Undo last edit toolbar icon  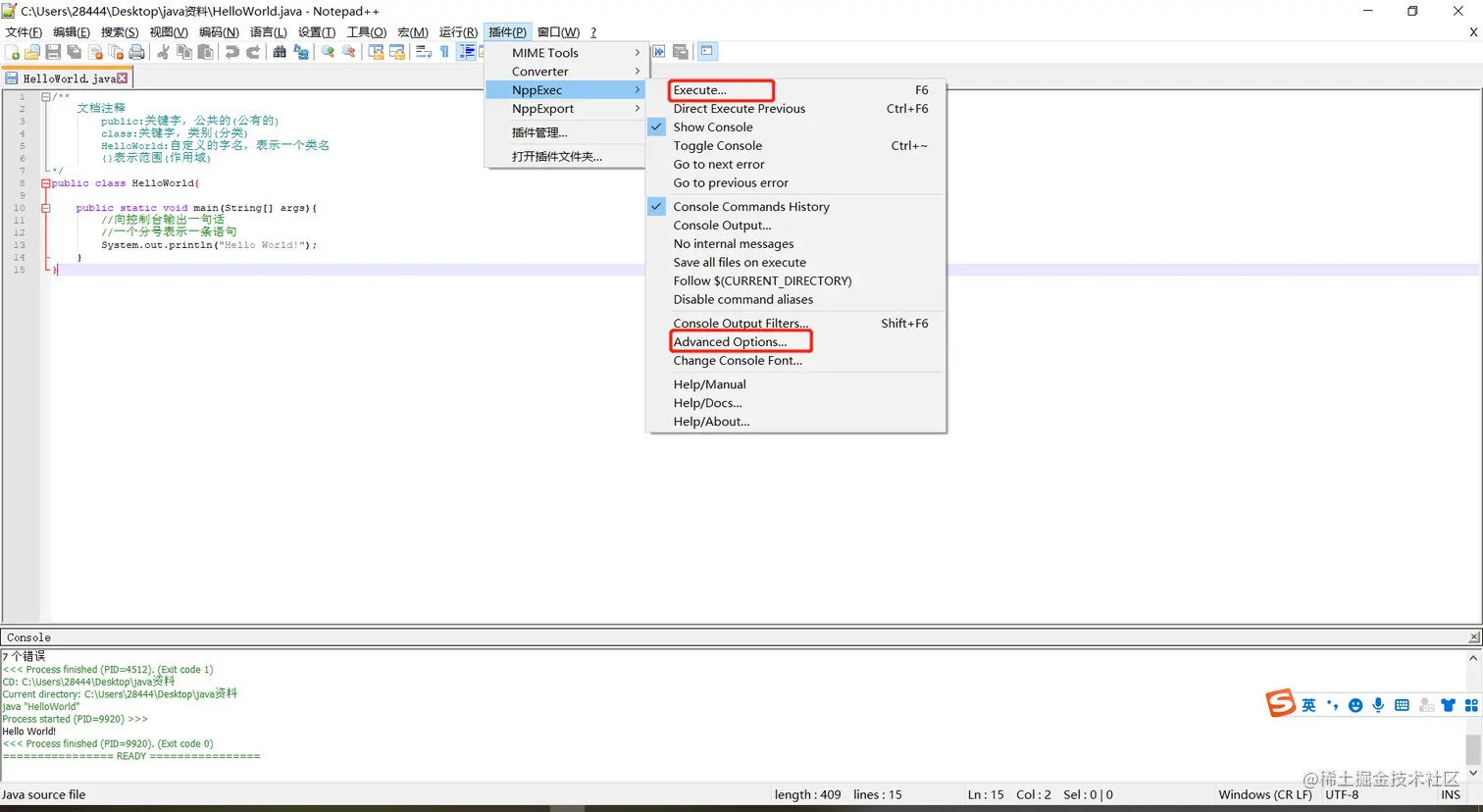point(231,52)
